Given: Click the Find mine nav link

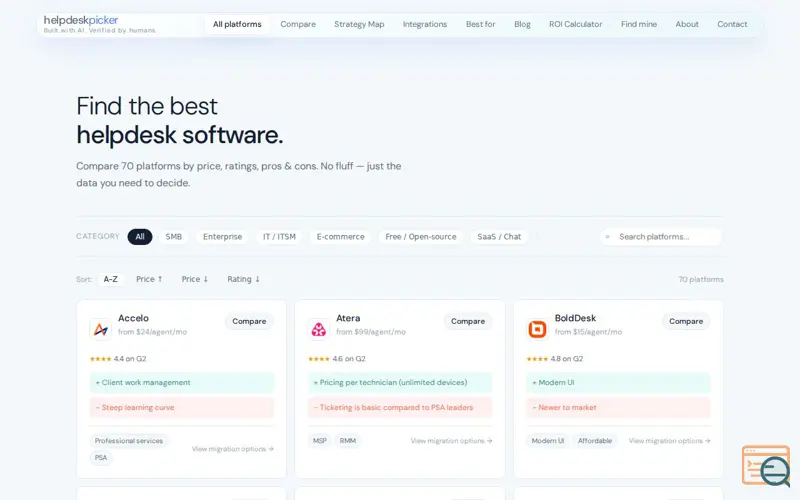Looking at the screenshot, I should point(639,24).
